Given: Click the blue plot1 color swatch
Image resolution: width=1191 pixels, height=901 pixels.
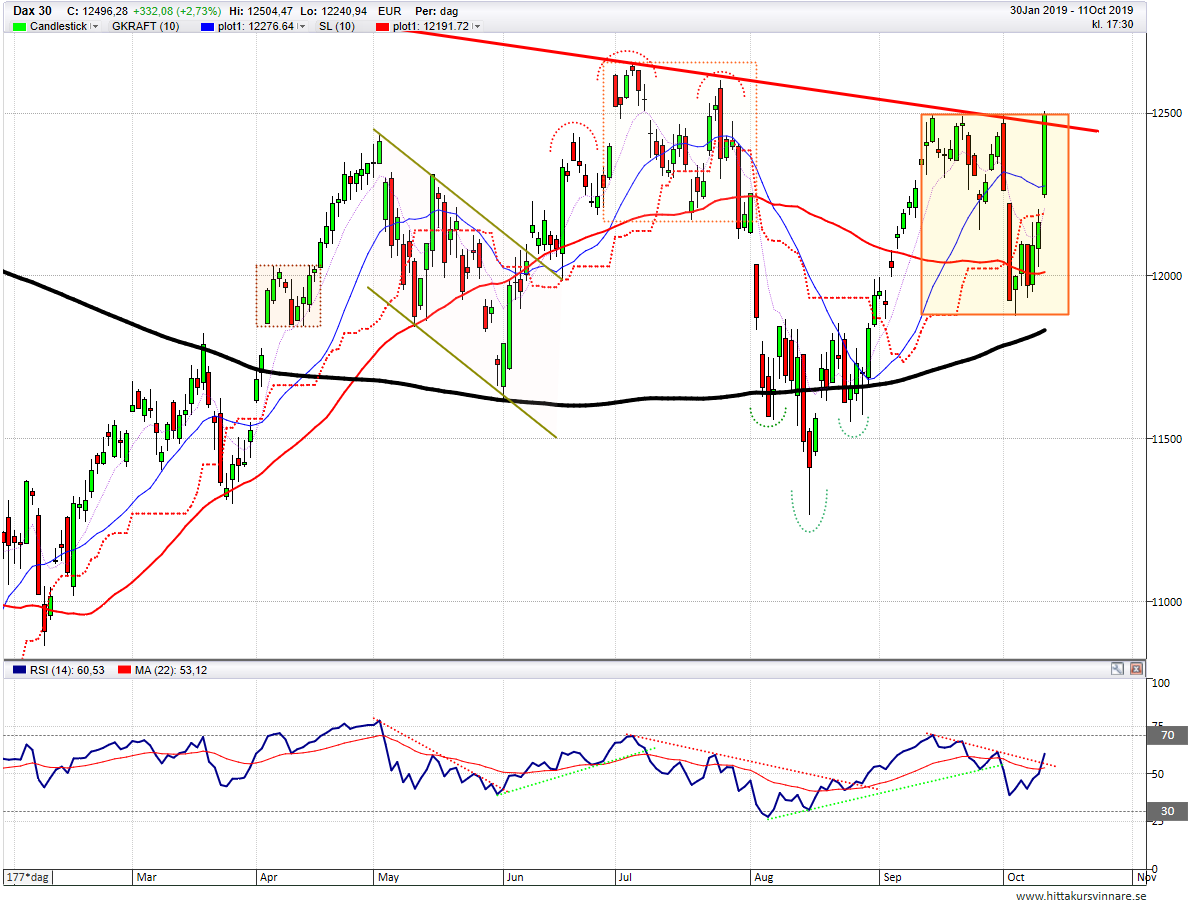Looking at the screenshot, I should coord(207,27).
